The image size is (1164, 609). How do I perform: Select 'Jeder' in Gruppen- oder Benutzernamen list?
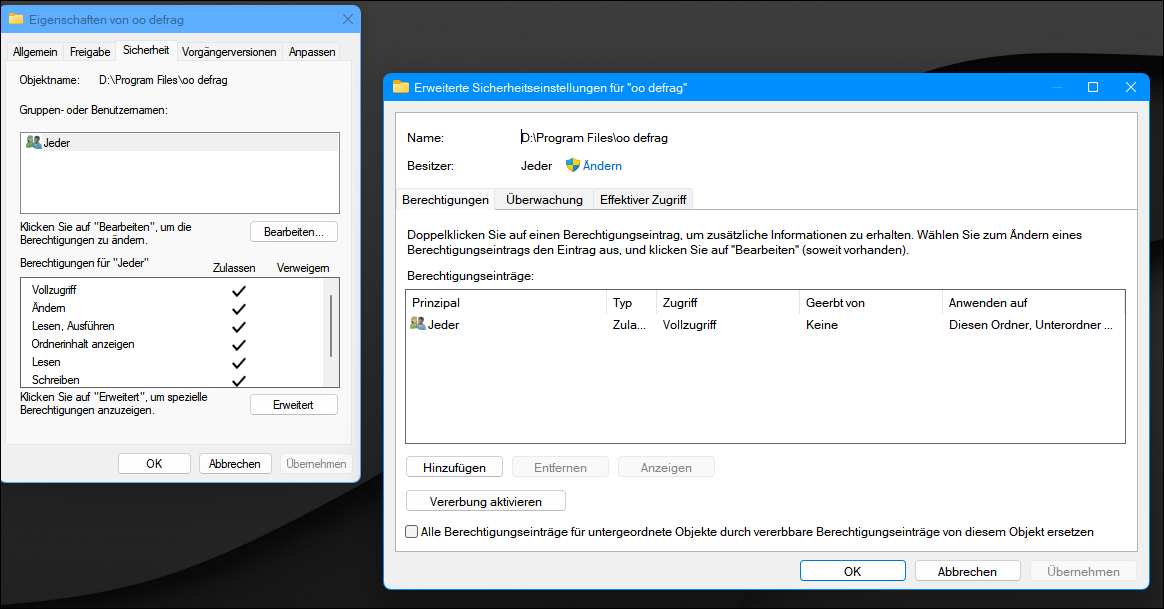pyautogui.click(x=180, y=143)
